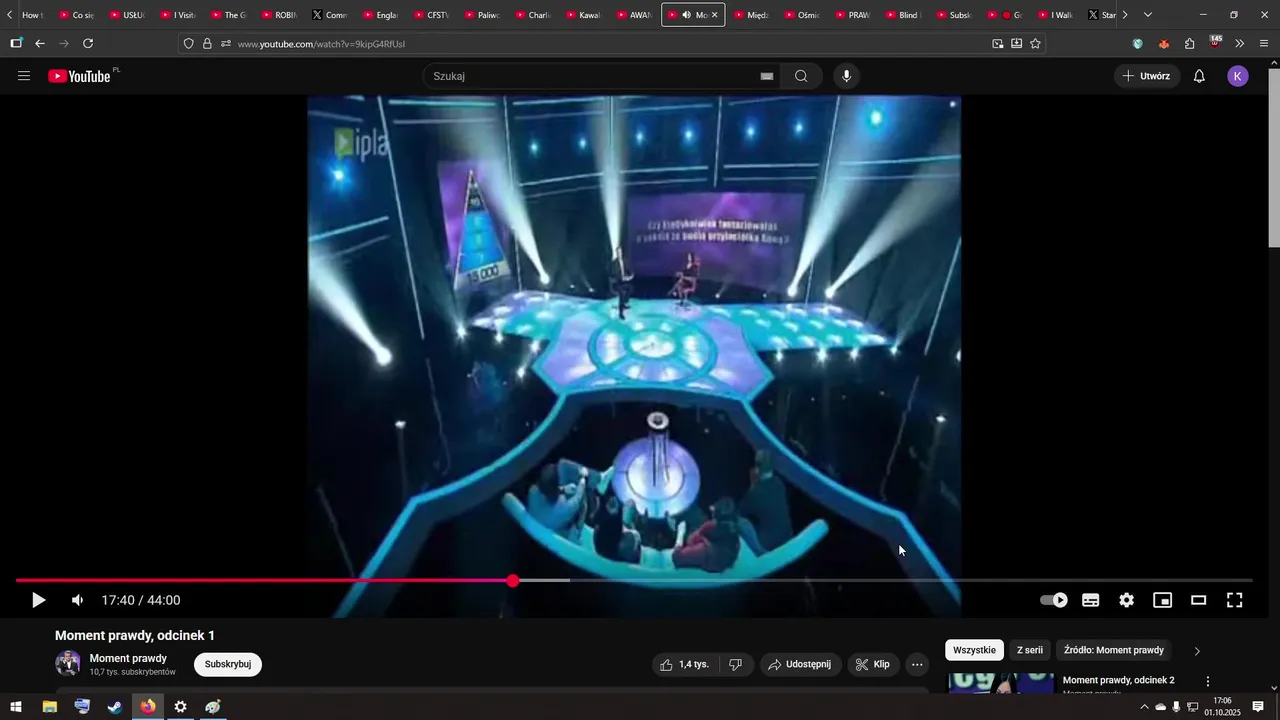This screenshot has height=720, width=1280.
Task: Select the Z serii filter chip
Action: click(1030, 650)
